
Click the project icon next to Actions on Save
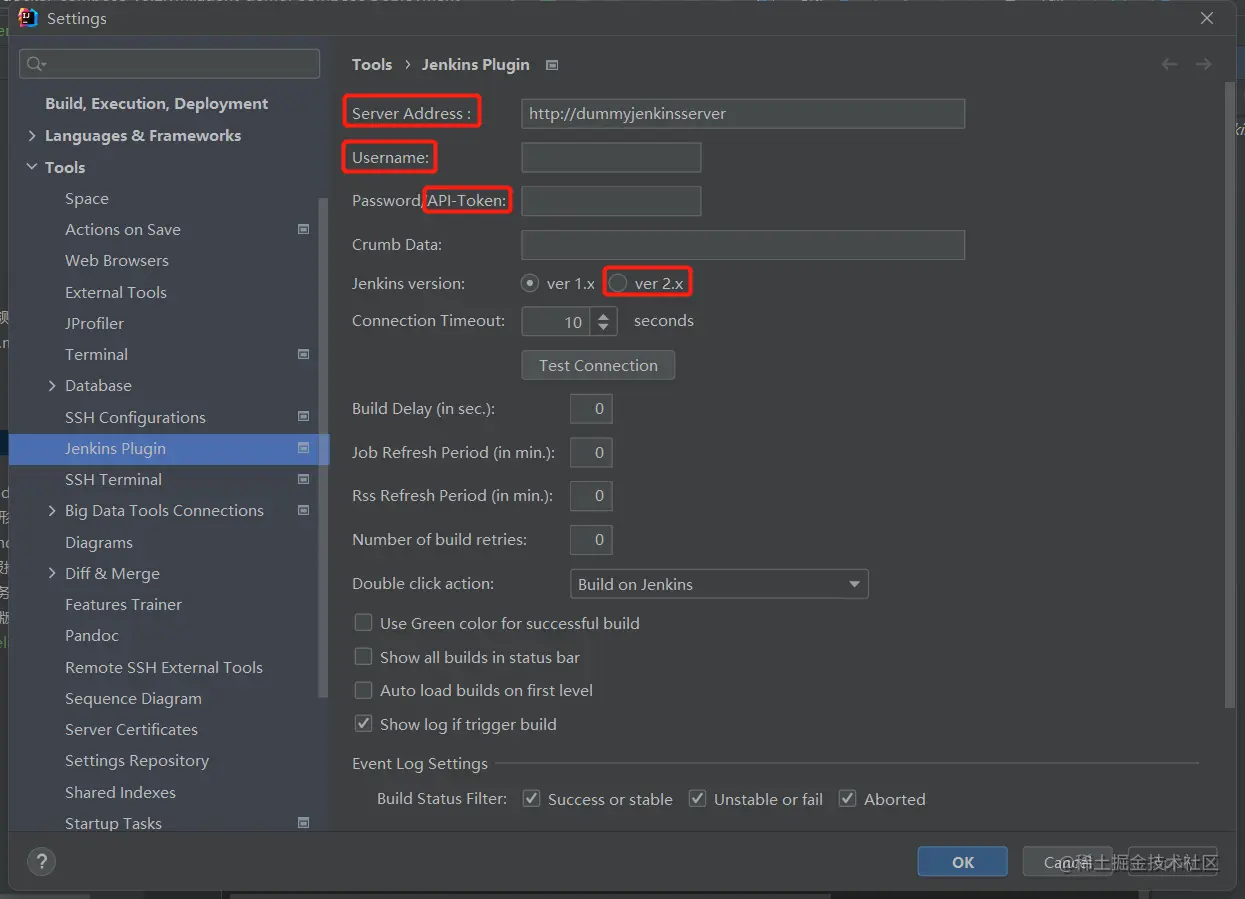click(304, 229)
